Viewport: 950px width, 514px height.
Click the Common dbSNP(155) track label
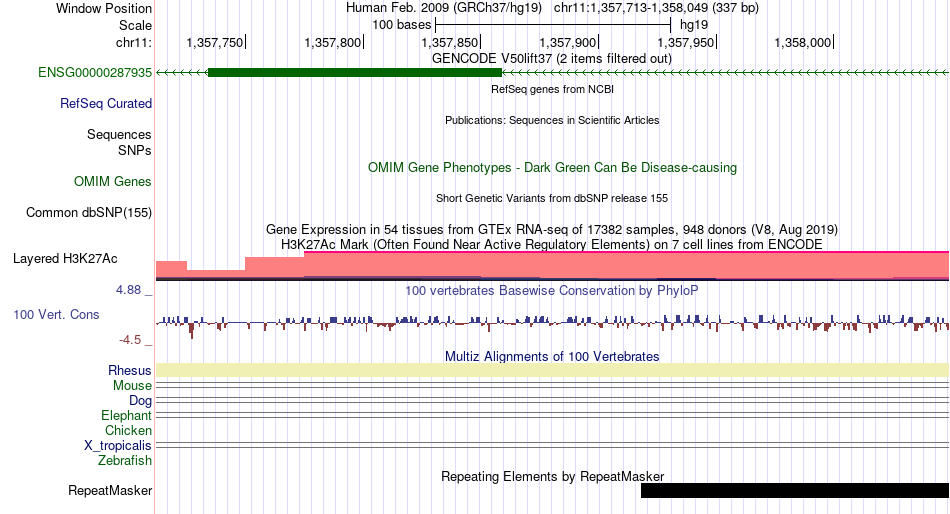[89, 213]
